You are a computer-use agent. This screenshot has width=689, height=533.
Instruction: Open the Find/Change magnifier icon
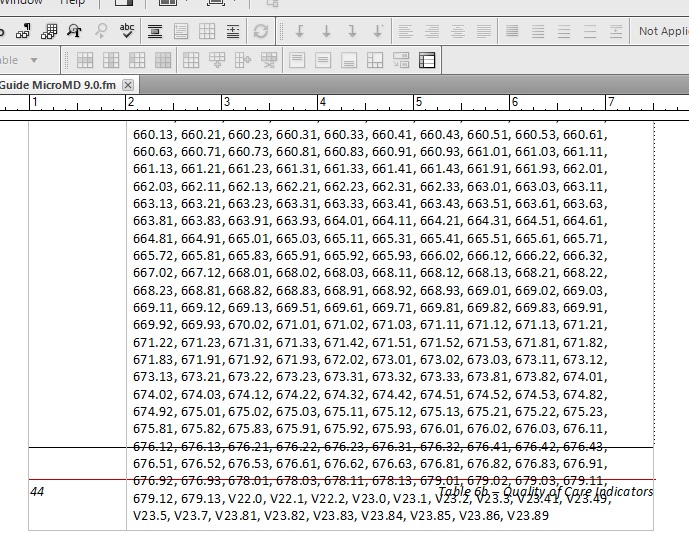(75, 31)
